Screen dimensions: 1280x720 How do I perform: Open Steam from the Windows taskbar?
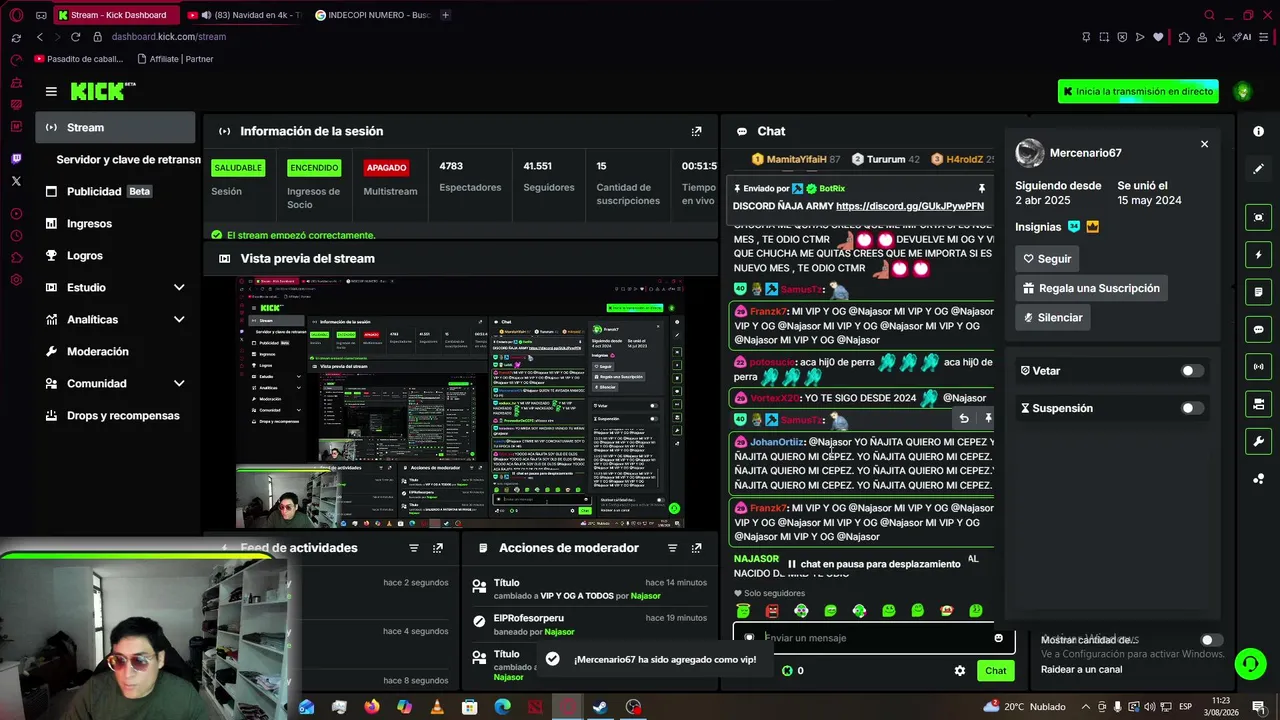[600, 707]
